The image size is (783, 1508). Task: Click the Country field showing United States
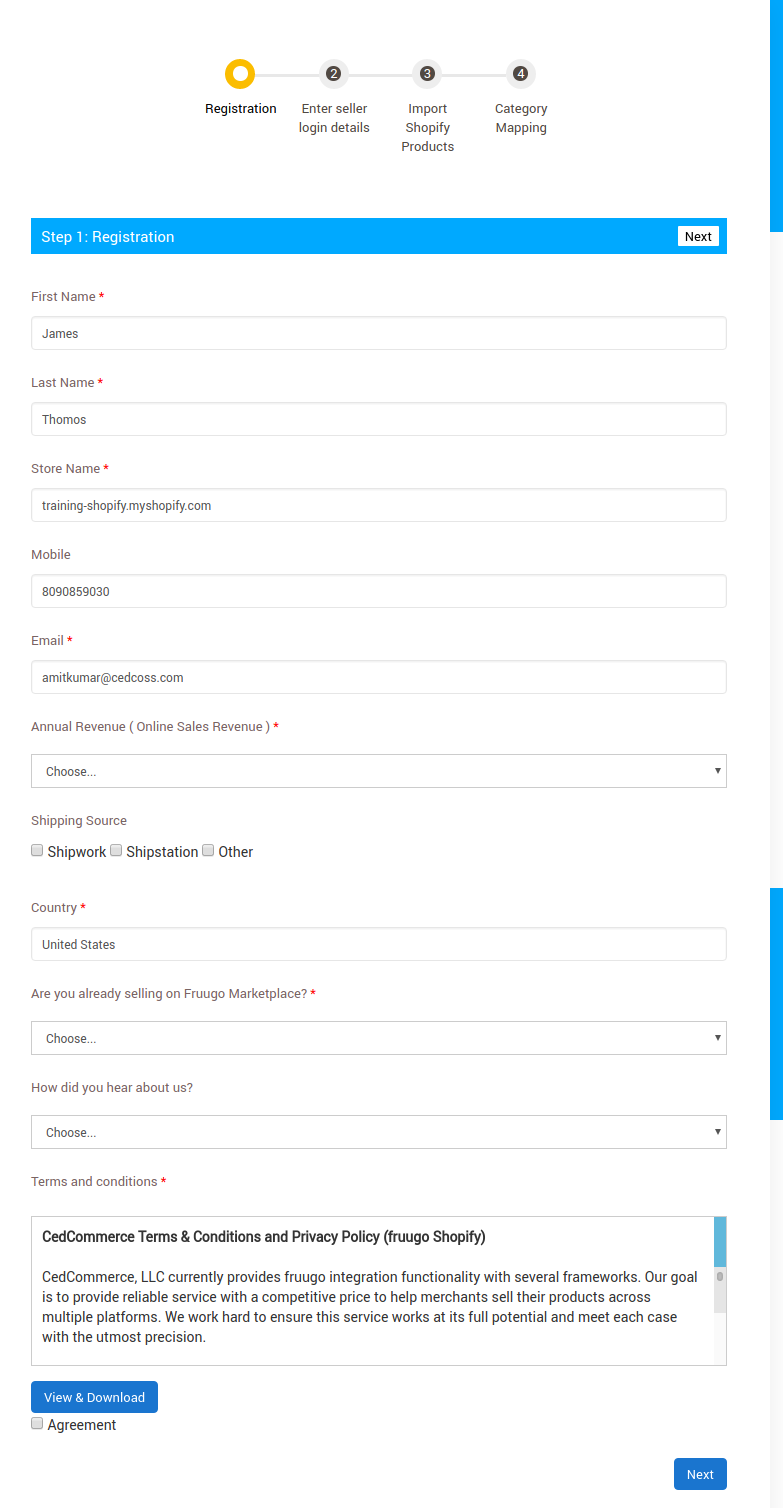379,944
